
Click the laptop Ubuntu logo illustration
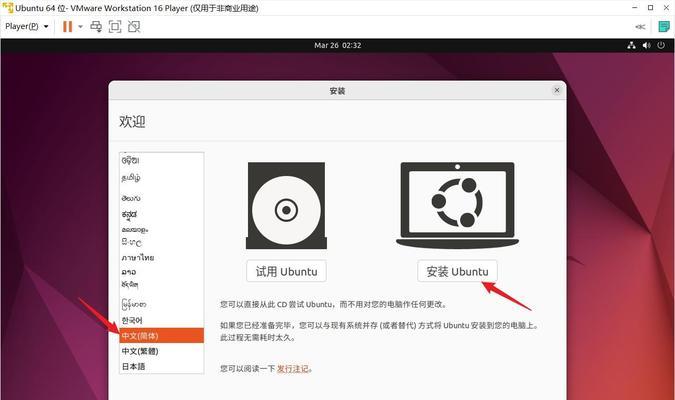pyautogui.click(x=457, y=205)
